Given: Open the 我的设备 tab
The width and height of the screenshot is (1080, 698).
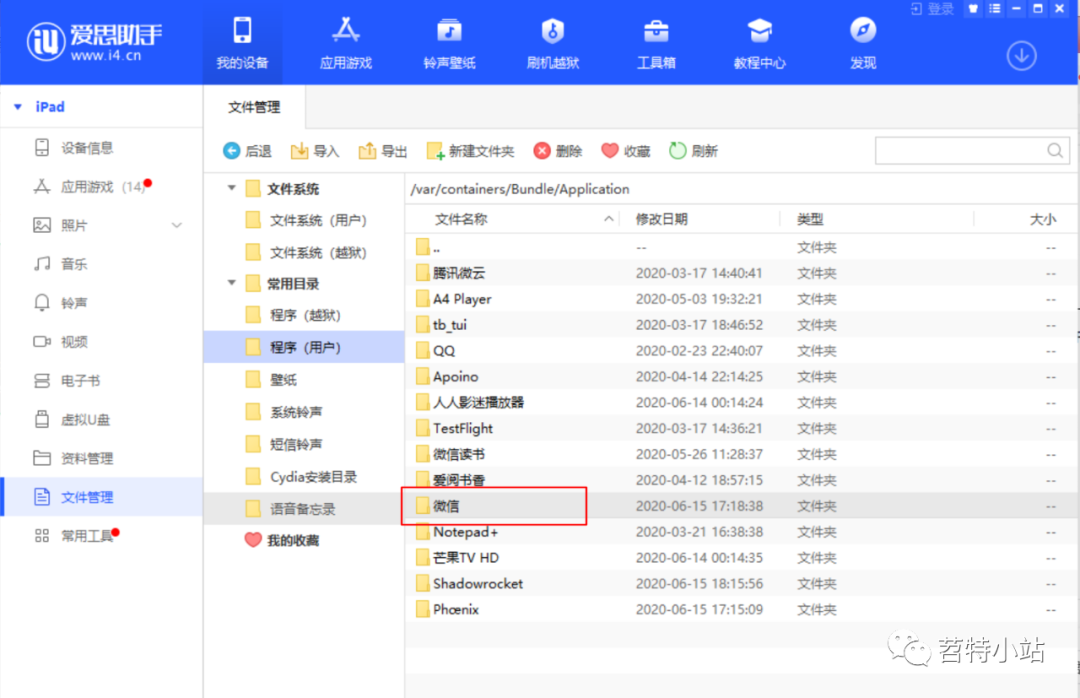Looking at the screenshot, I should (242, 43).
